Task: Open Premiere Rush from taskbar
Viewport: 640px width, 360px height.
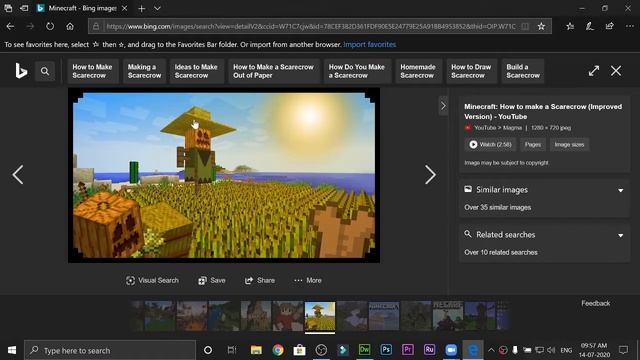Action: coord(429,350)
